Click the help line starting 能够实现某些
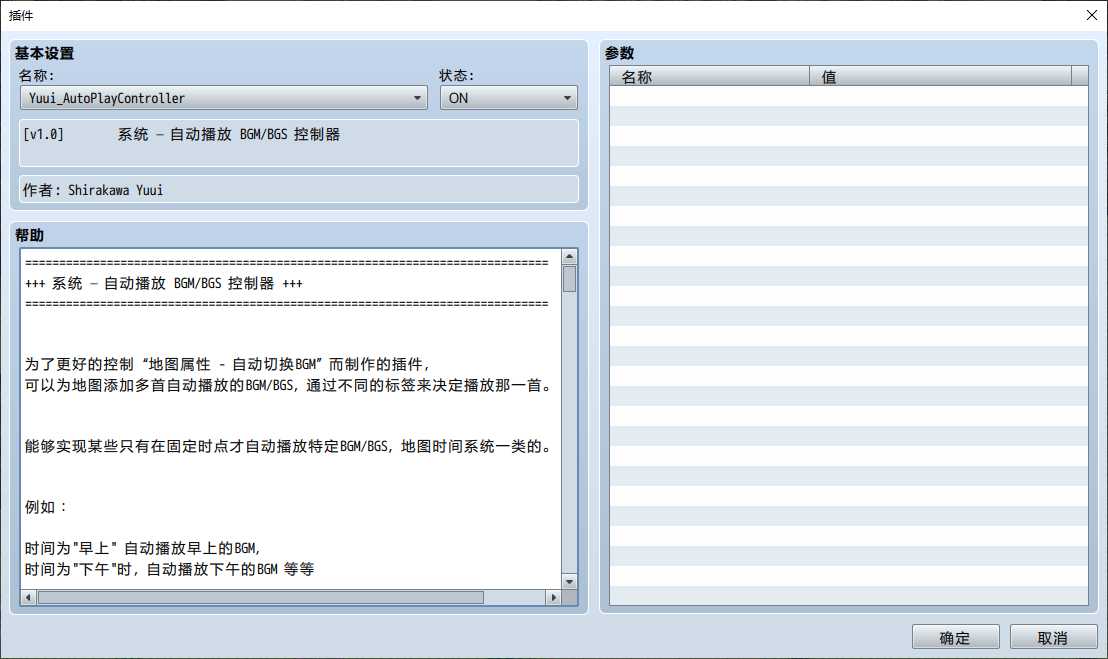1108x659 pixels. tap(289, 446)
